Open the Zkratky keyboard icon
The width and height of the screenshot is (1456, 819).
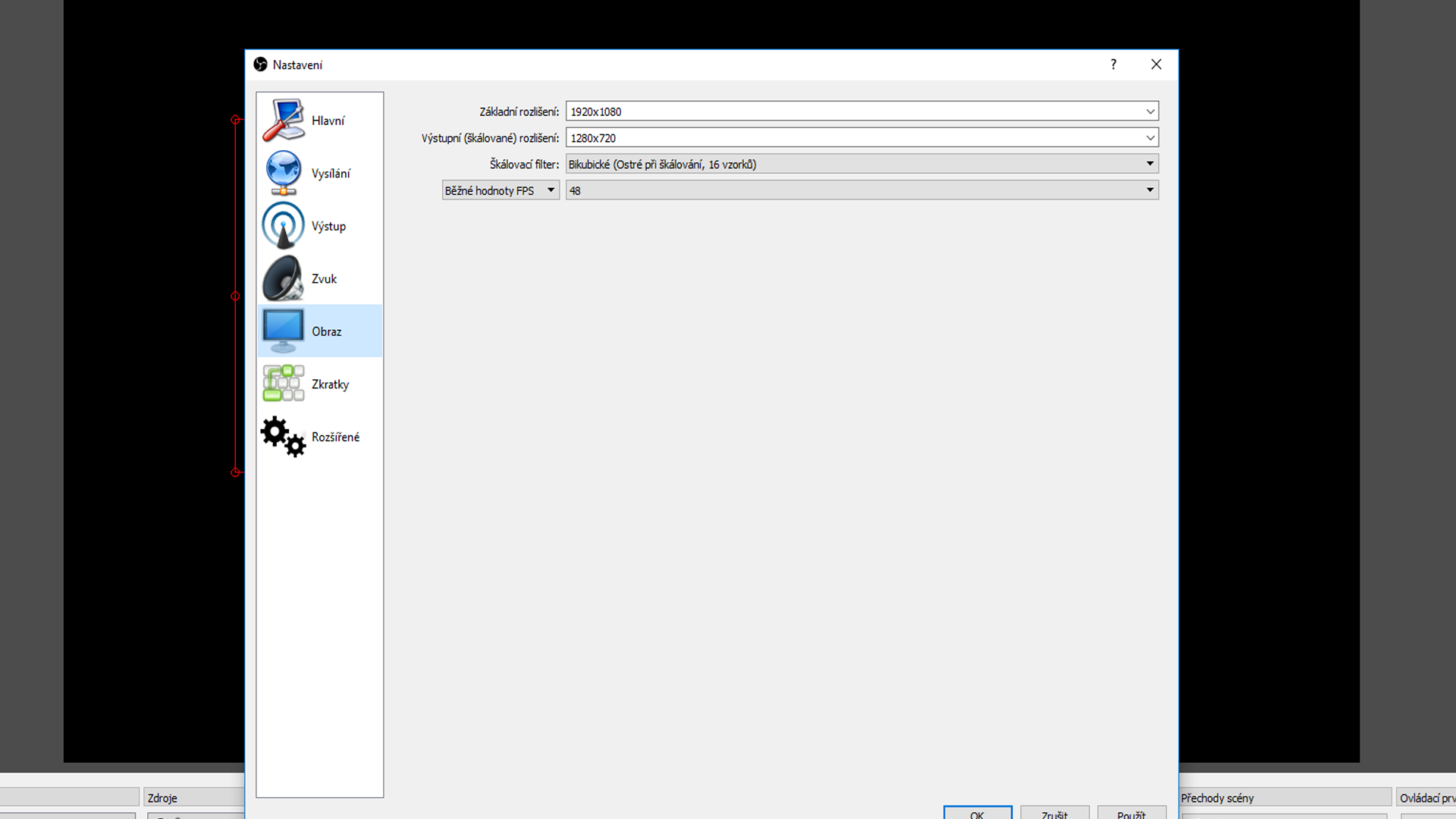[283, 384]
